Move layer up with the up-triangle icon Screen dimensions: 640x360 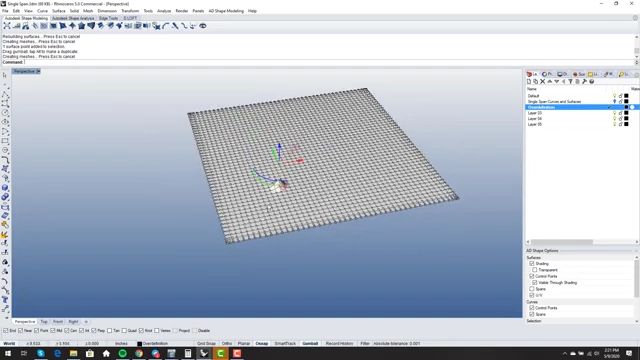[x=549, y=82]
